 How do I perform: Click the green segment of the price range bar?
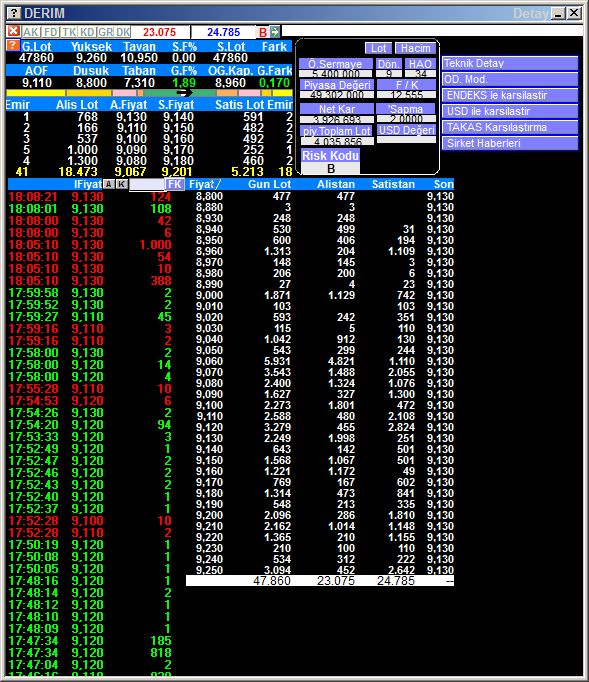(x=179, y=93)
